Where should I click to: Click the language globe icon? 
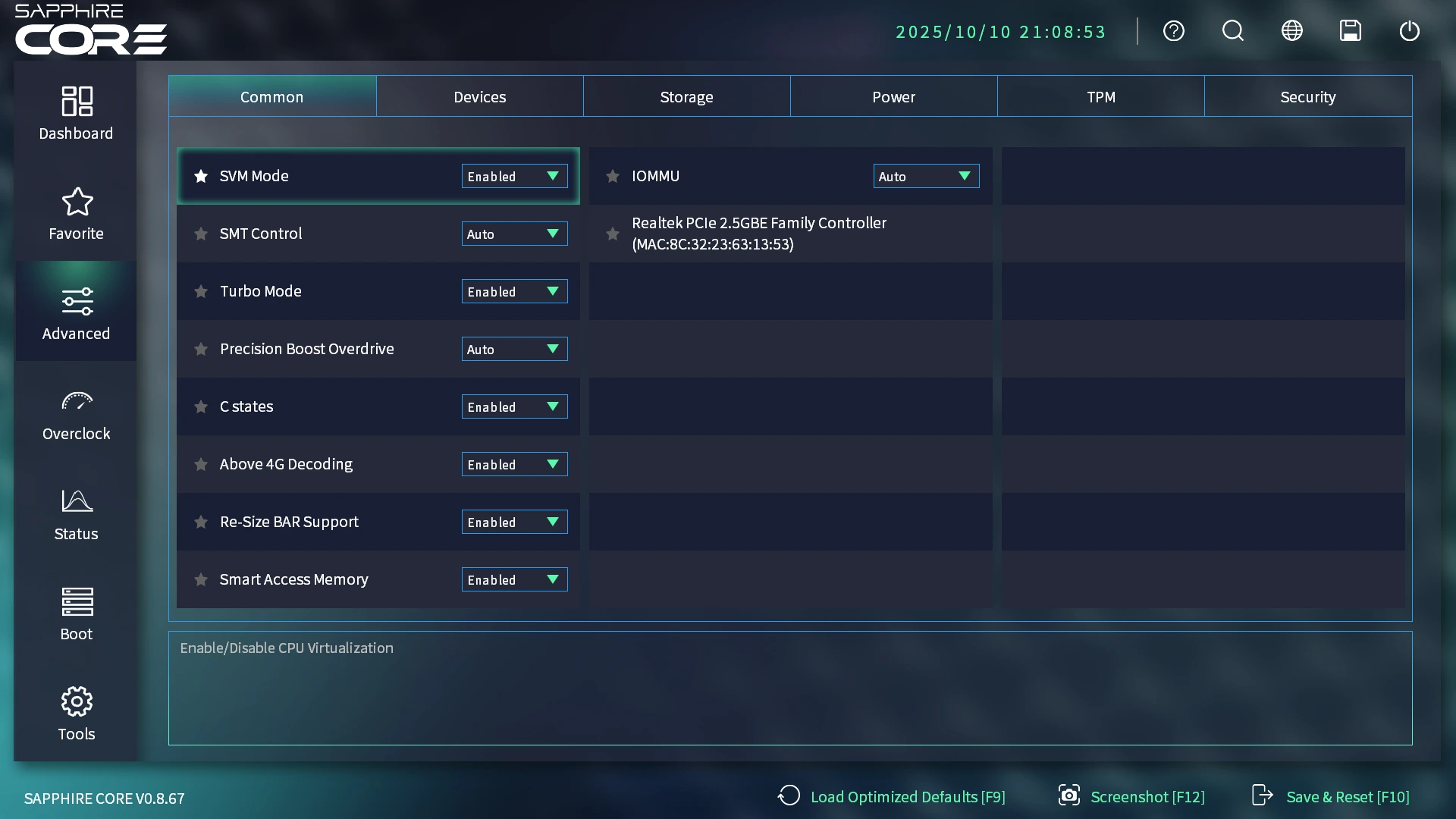pyautogui.click(x=1291, y=31)
